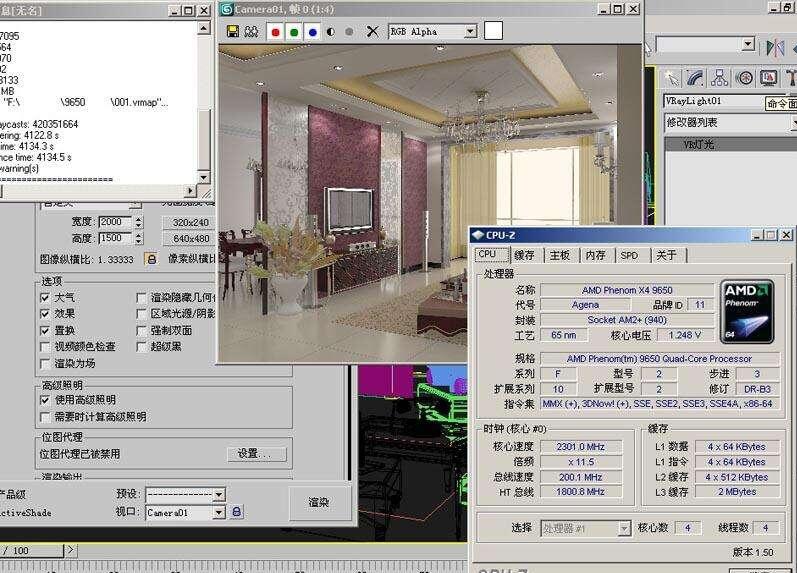The width and height of the screenshot is (797, 573).
Task: Enable the 渲染为场 checkbox
Action: coord(45,364)
